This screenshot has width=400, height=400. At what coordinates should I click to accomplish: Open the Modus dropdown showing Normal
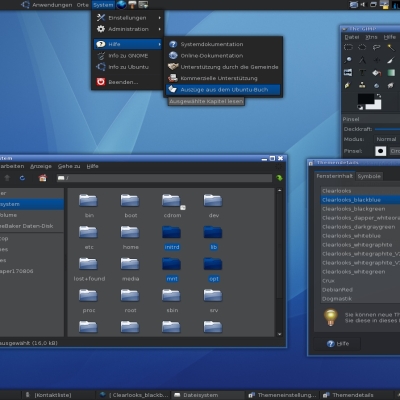pos(387,139)
